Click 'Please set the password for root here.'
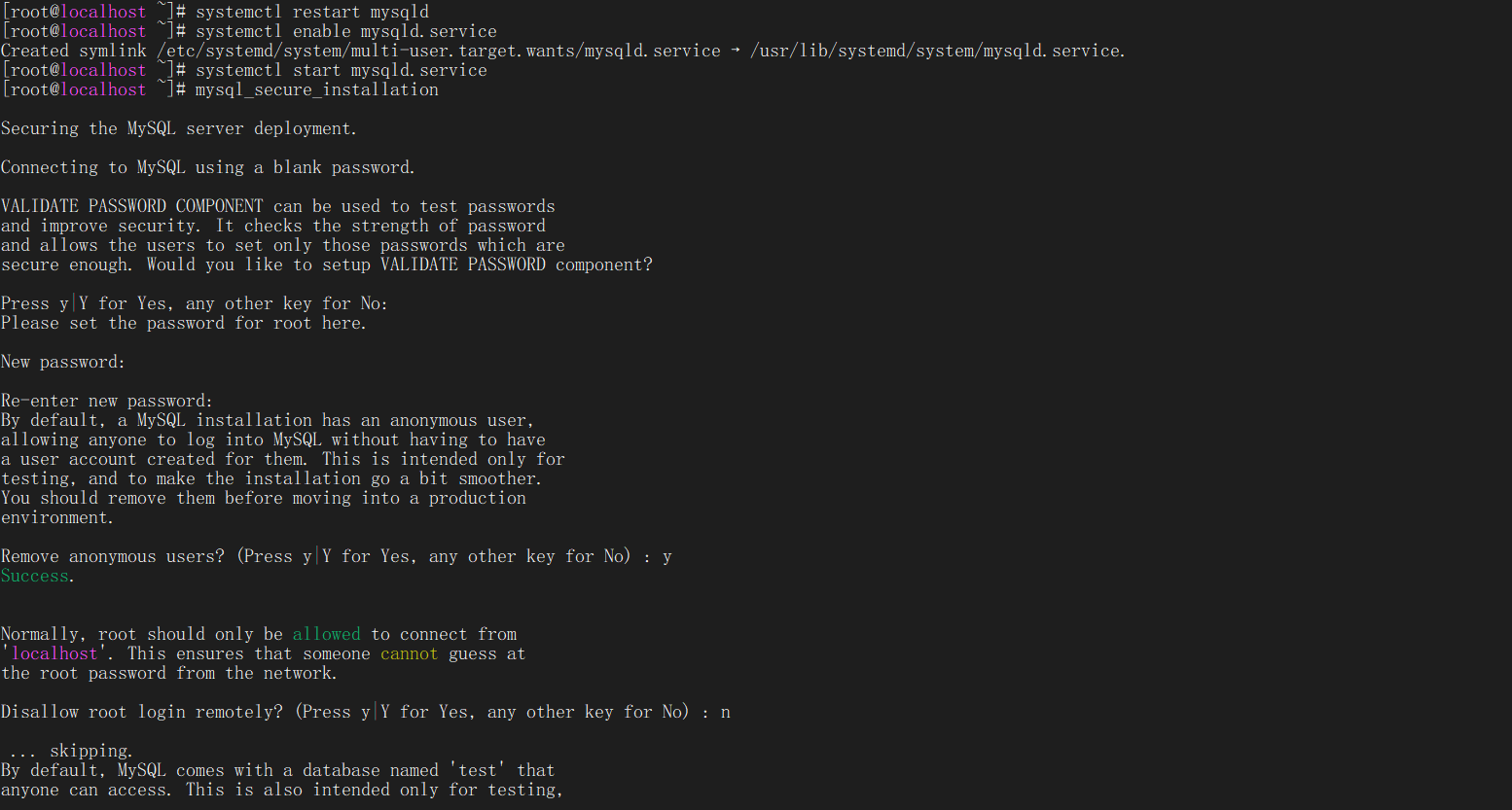This screenshot has height=810, width=1512. (x=184, y=323)
